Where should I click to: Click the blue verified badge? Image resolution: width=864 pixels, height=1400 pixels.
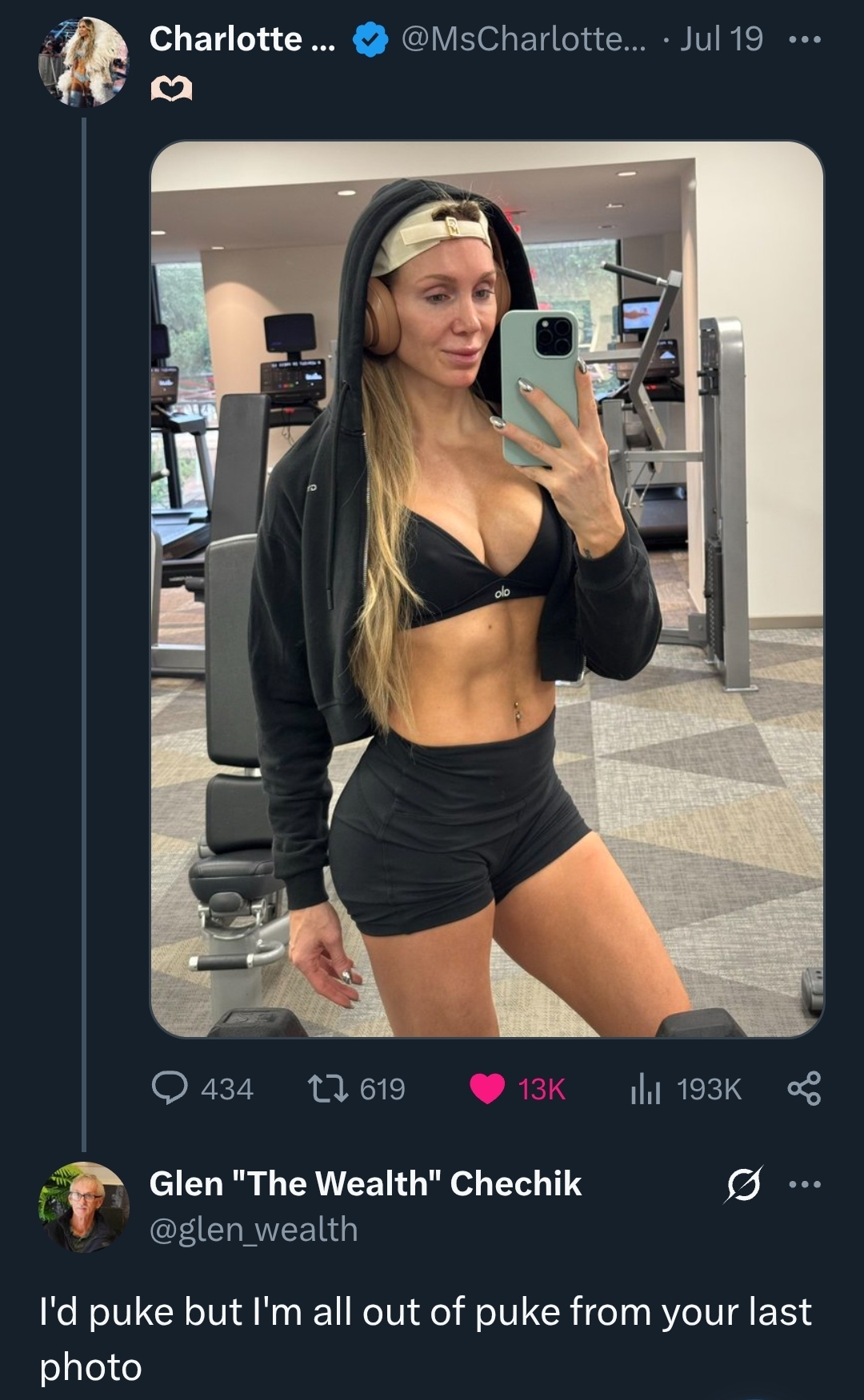pyautogui.click(x=370, y=39)
